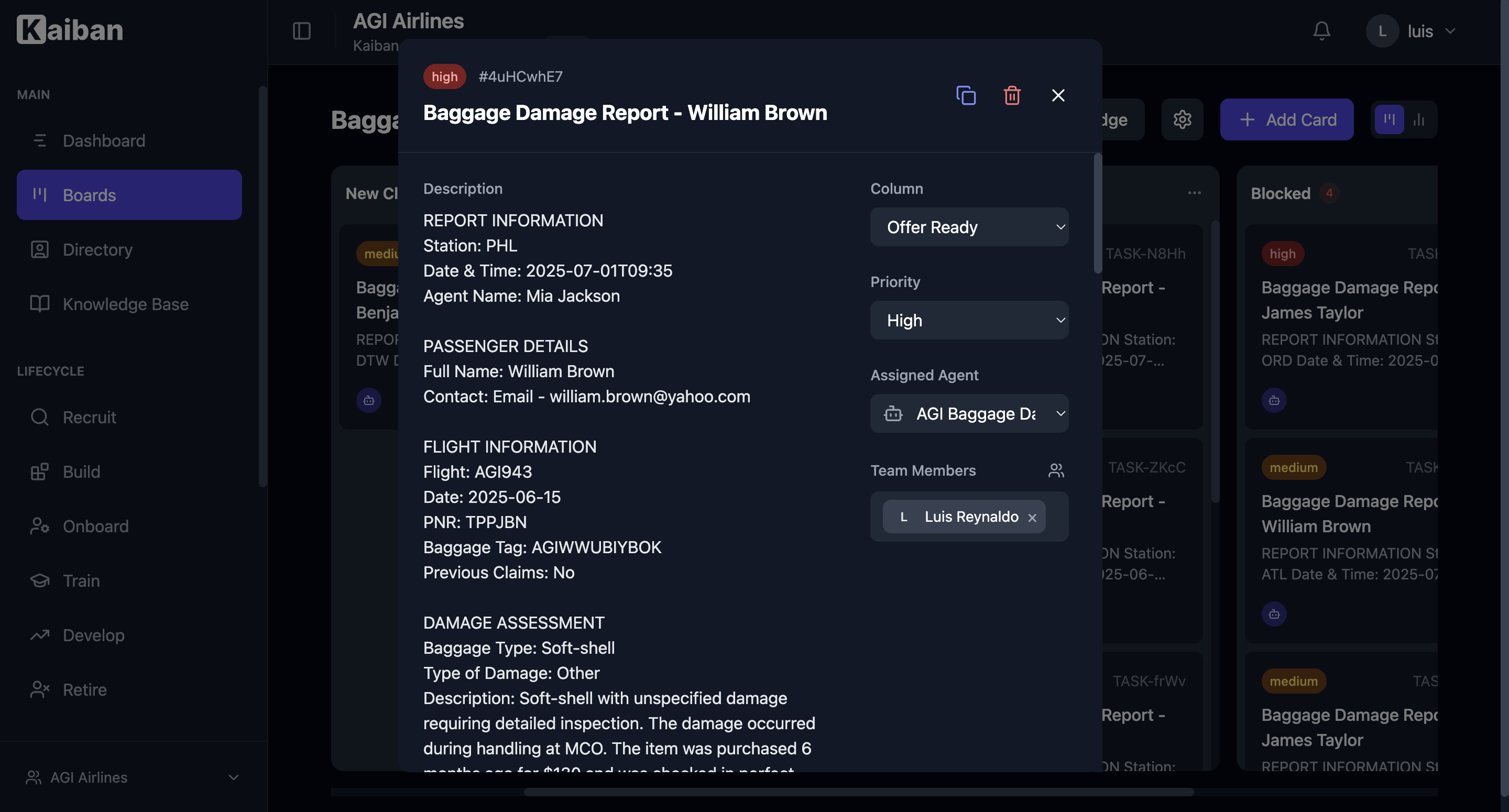Navigate to Train
Image resolution: width=1509 pixels, height=812 pixels.
(129, 580)
